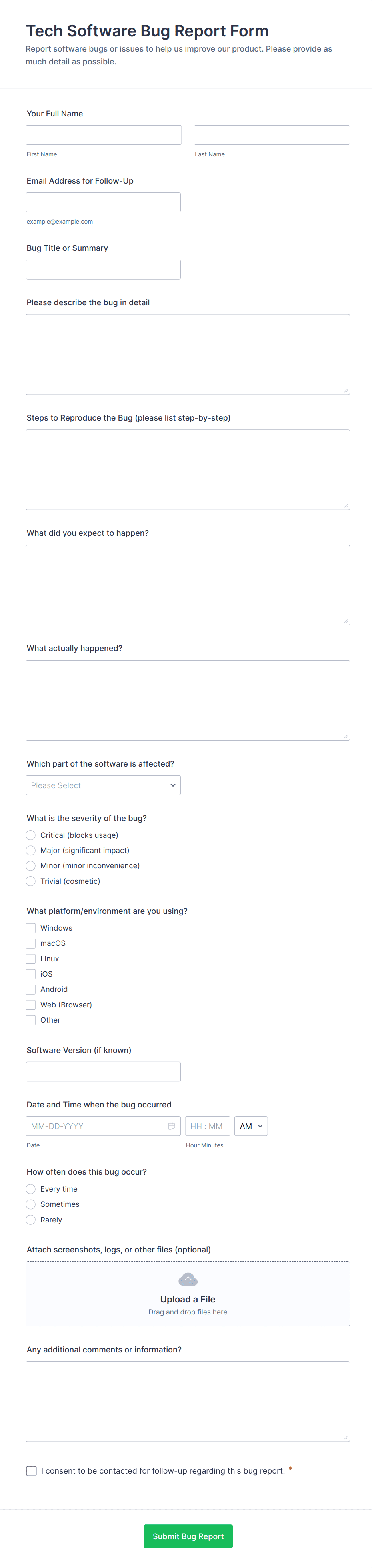
Task: Click the Software Version input box
Action: (x=103, y=1071)
